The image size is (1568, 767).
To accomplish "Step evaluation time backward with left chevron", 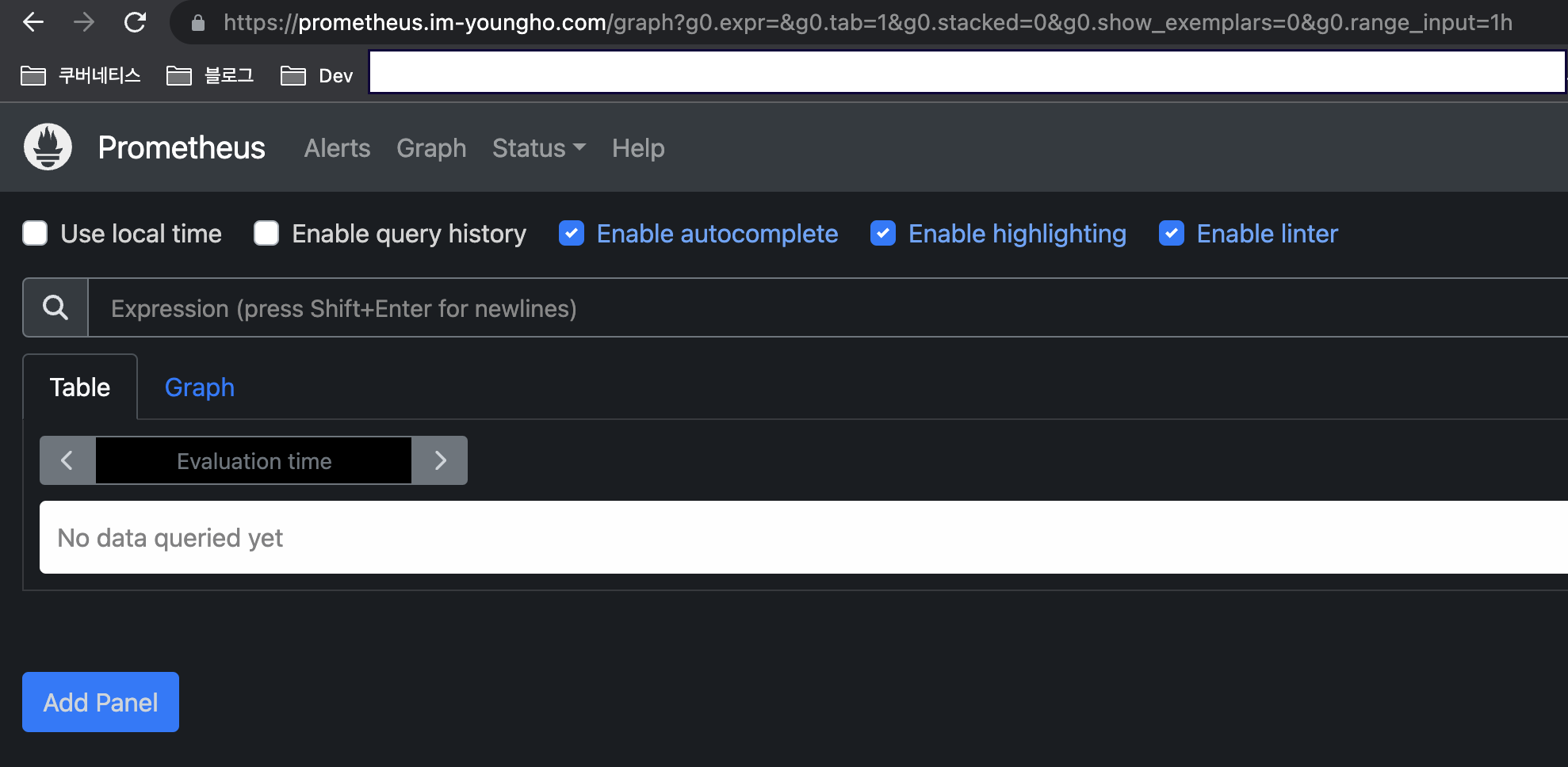I will [67, 460].
